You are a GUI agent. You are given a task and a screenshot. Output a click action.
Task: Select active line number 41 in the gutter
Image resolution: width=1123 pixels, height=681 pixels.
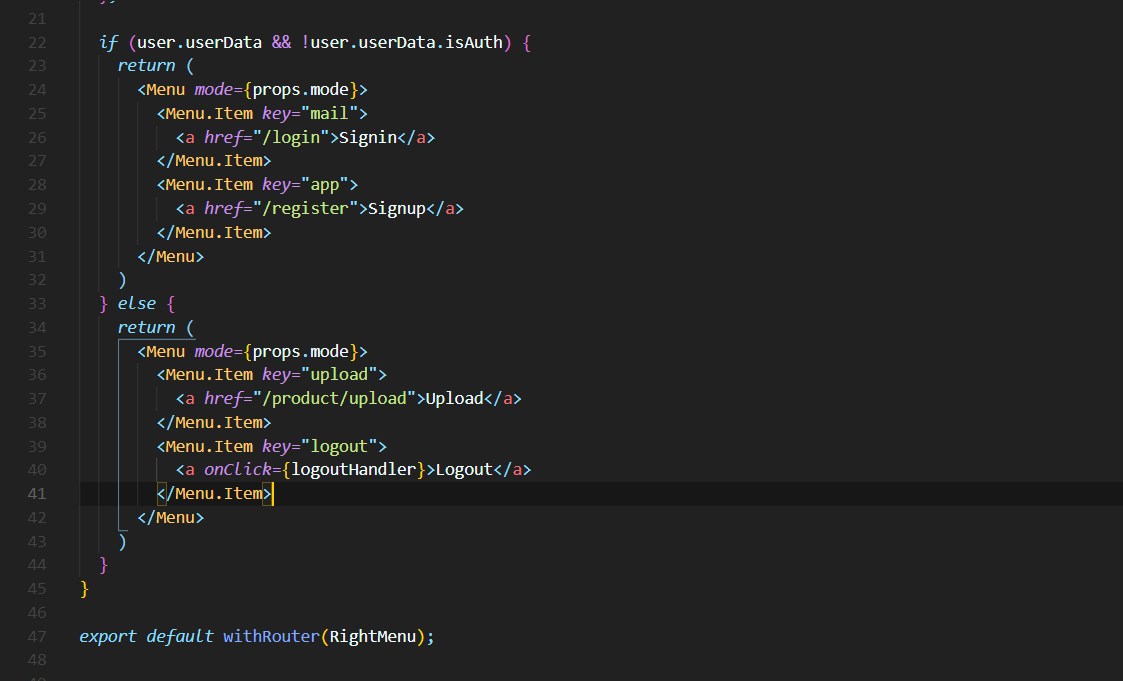coord(37,494)
